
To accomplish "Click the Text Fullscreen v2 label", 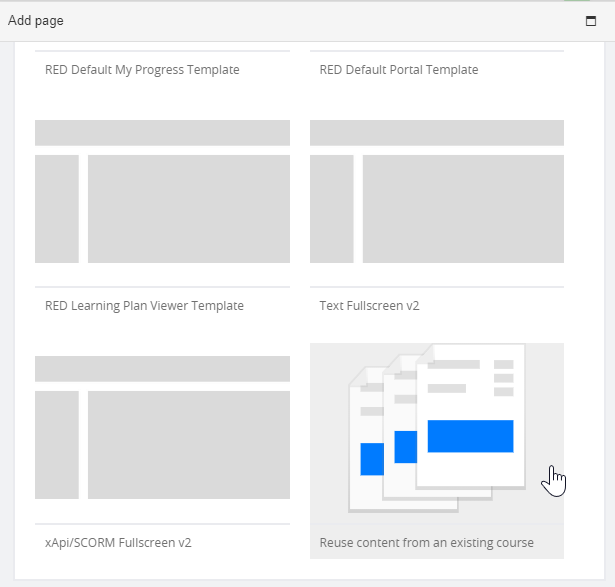I will [x=369, y=306].
